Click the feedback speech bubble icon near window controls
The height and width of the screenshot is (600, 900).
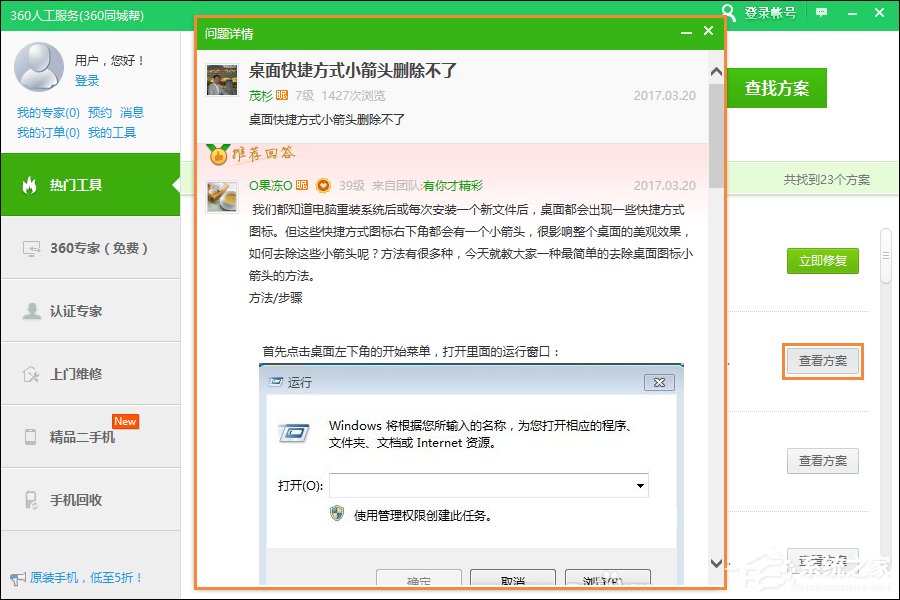[x=822, y=11]
